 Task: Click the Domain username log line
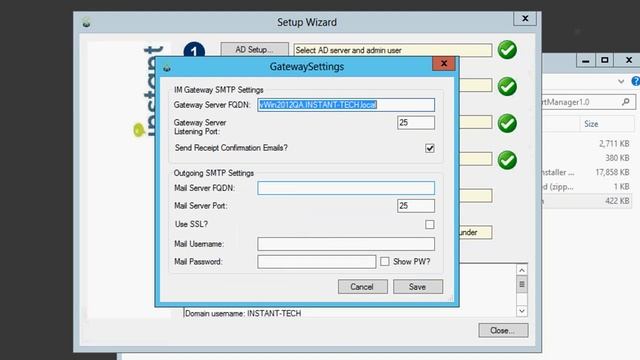243,313
